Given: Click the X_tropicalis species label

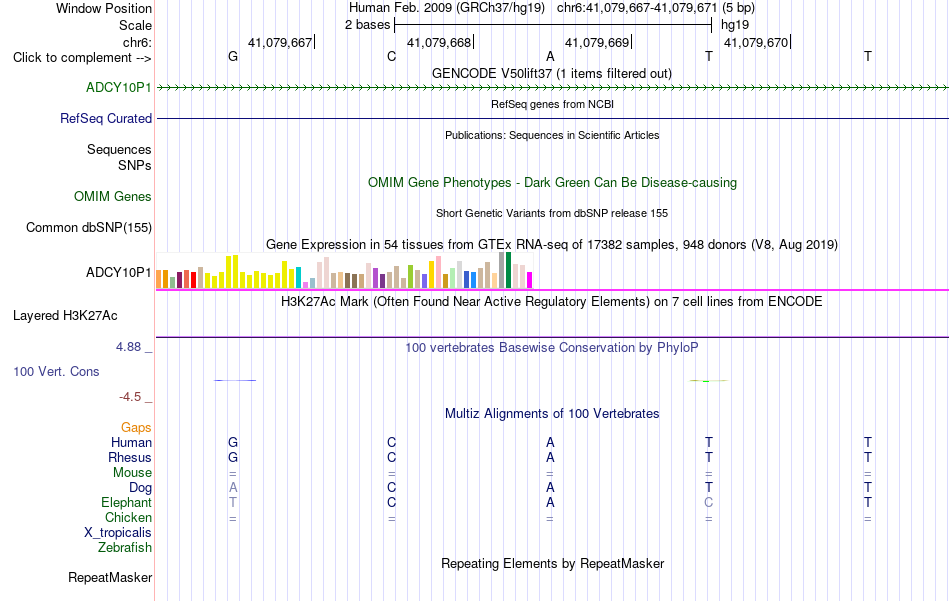Looking at the screenshot, I should click(x=118, y=533).
